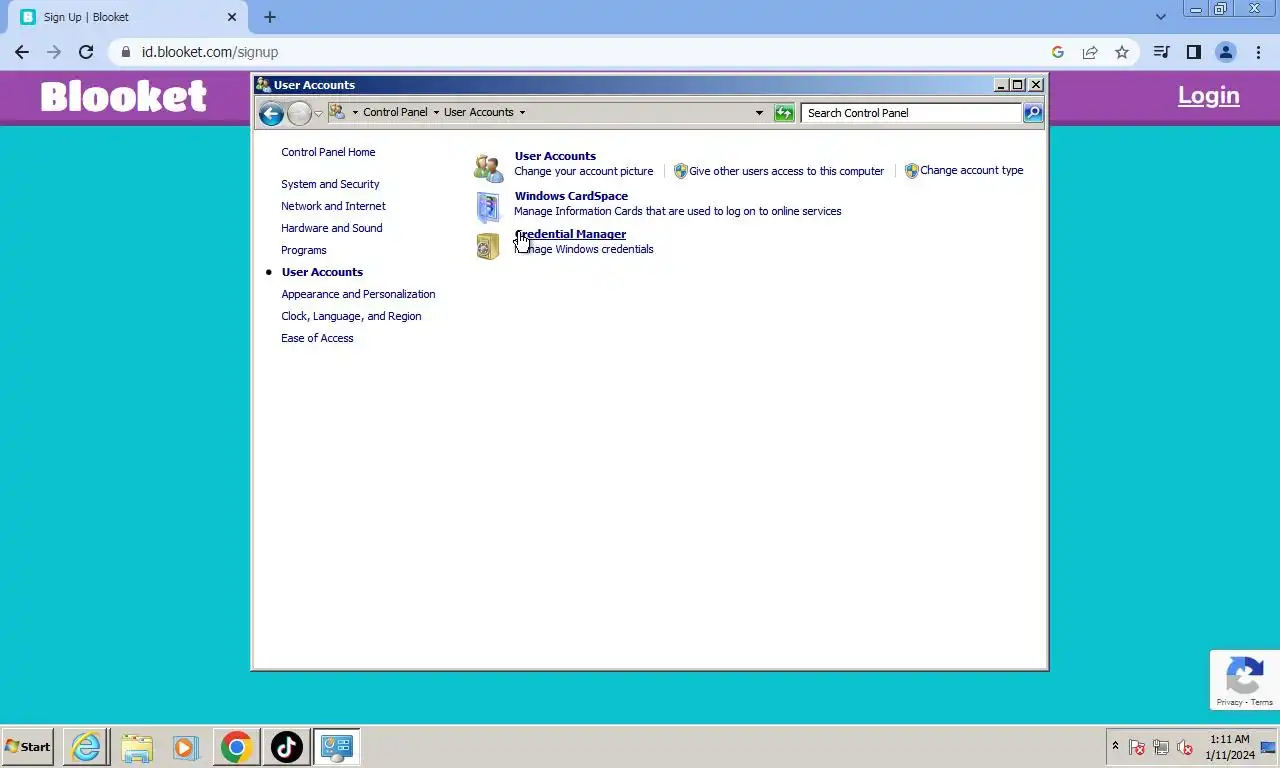Expand the dropdown arrow after User Accounts breadcrumb
Screen dimensions: 1280x768
point(522,112)
